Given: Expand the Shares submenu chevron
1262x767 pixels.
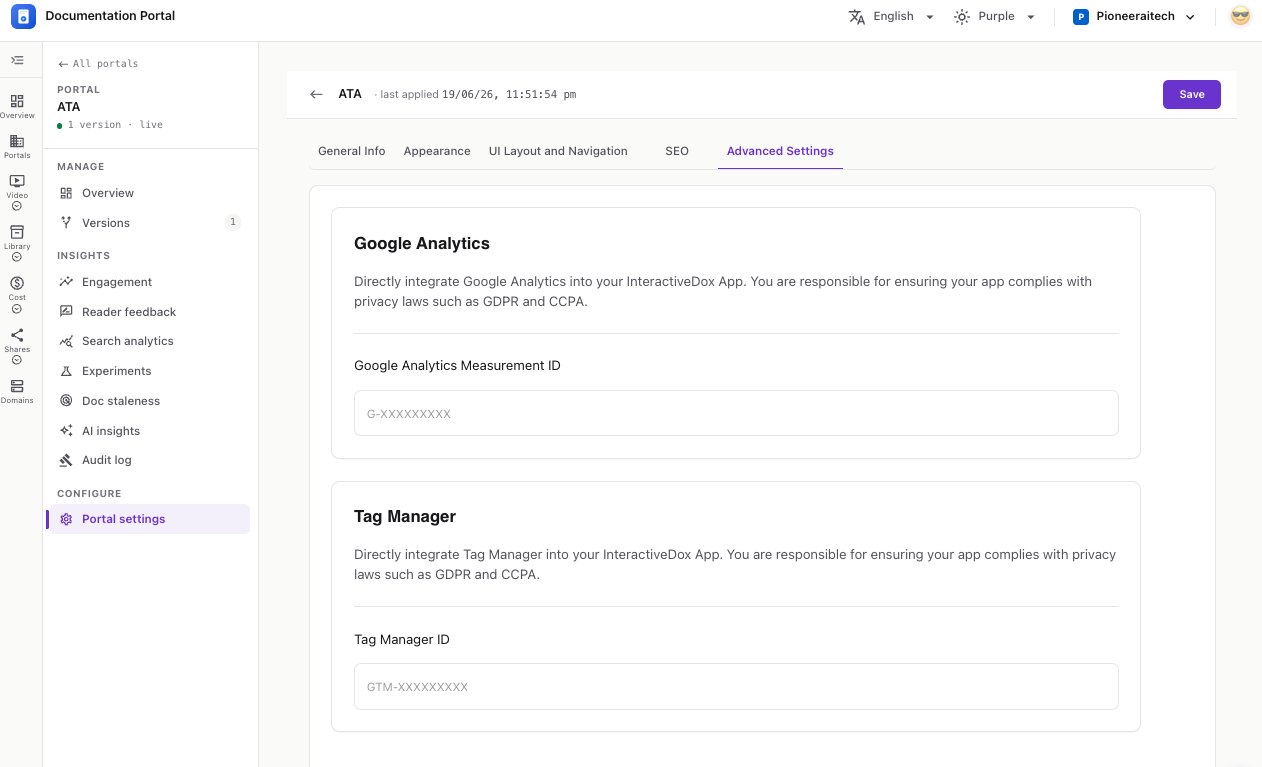Looking at the screenshot, I should click(17, 360).
